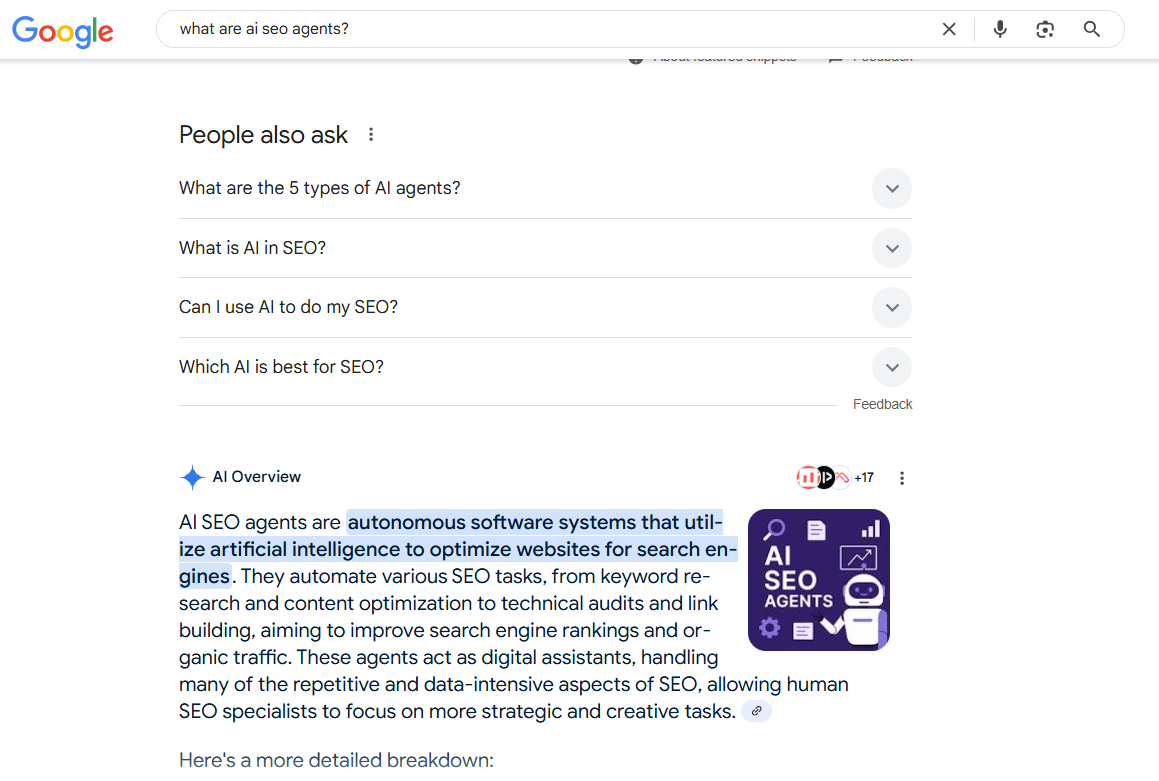
Task: Click the flag icon beside Feedback
Action: click(837, 57)
